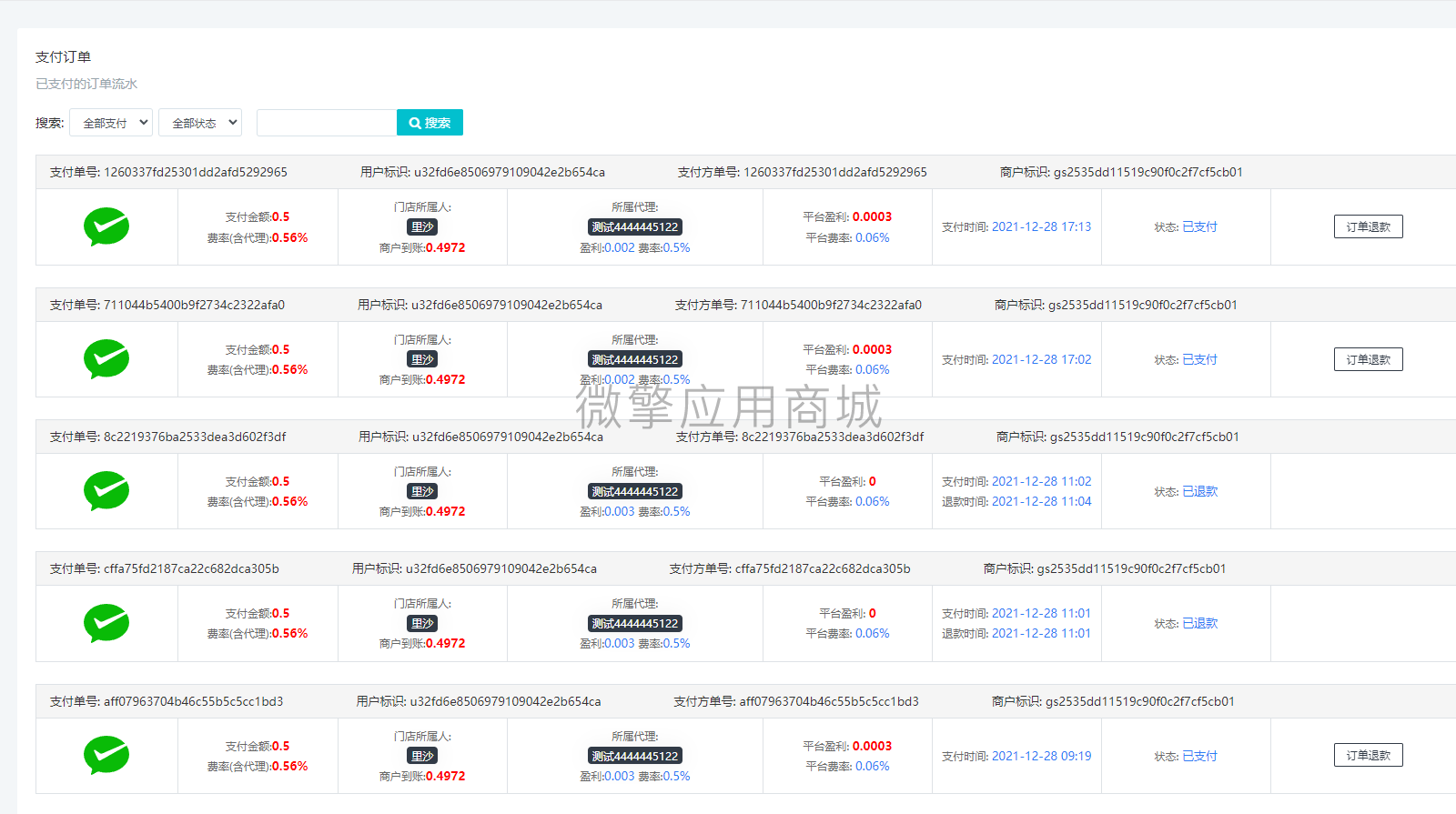Click WeChat Pay icon for order 1260337fd25301dd2afd5292965
The height and width of the screenshot is (814, 1456).
tap(106, 226)
